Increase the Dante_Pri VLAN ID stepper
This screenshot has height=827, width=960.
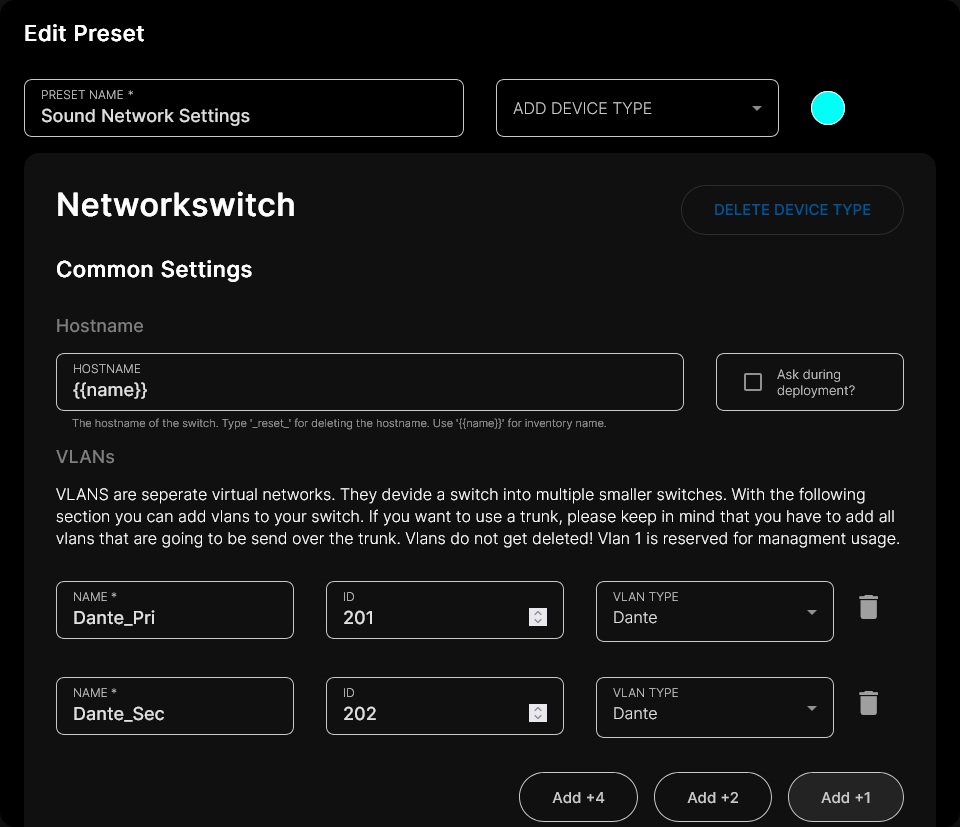tap(538, 613)
